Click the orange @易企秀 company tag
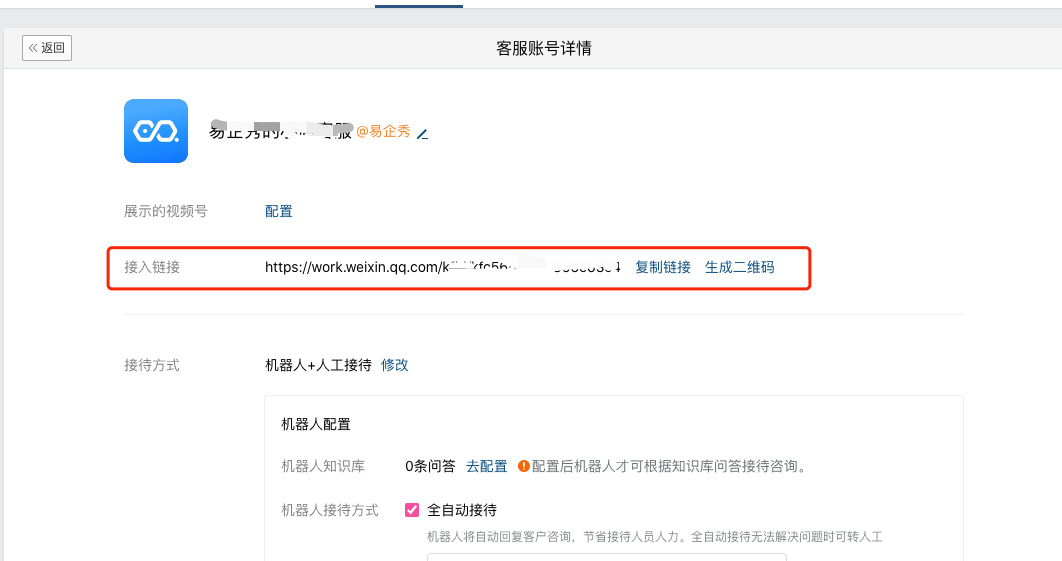Screen dimensions: 1062x561 point(383,132)
